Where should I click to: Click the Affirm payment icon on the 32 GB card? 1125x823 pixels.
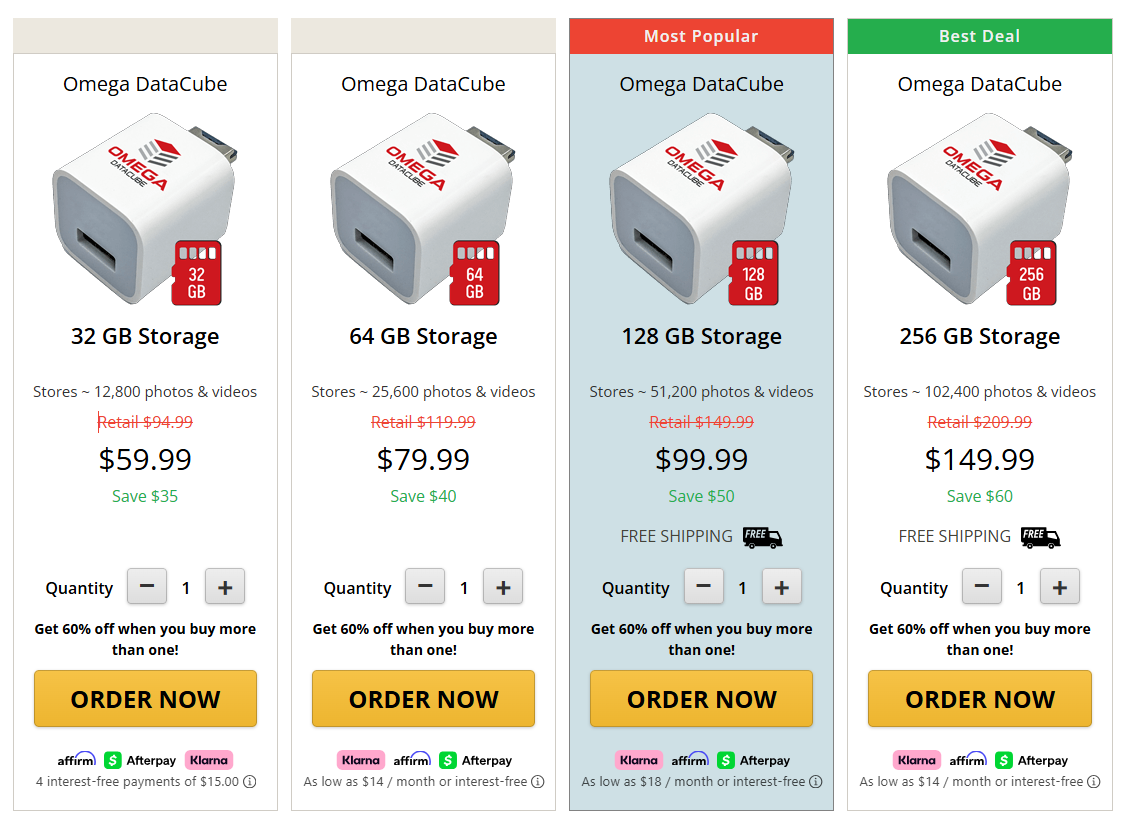77,760
